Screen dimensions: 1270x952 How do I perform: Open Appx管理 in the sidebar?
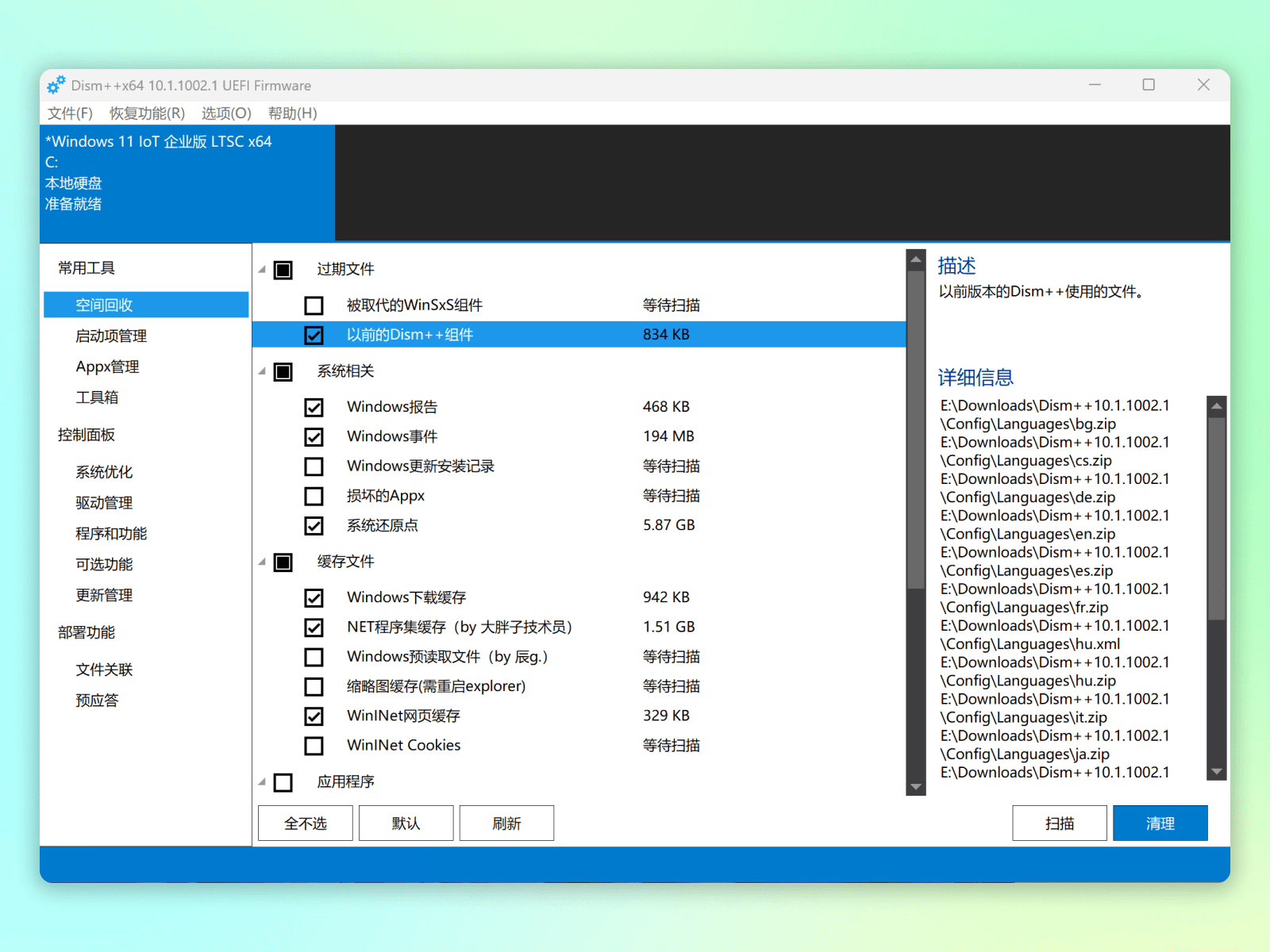coord(107,367)
